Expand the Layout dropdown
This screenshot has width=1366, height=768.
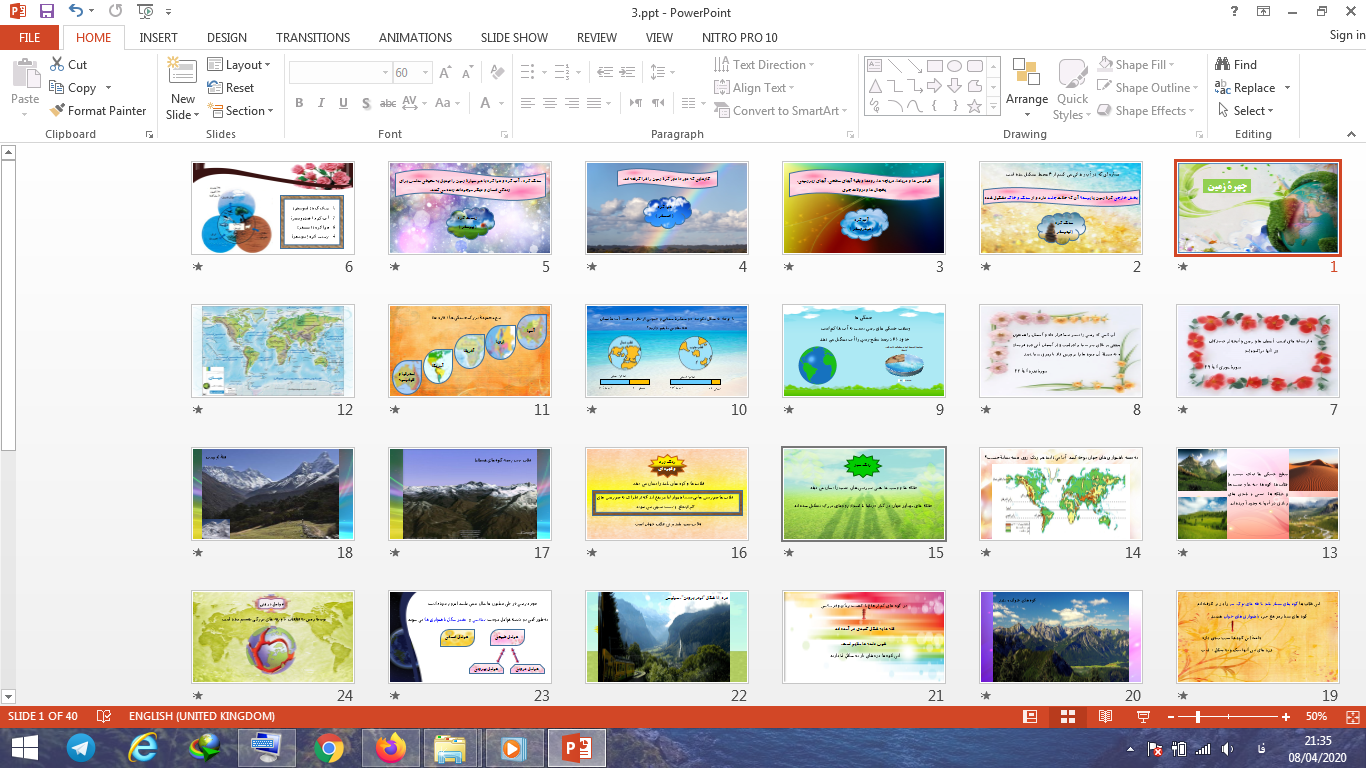239,65
